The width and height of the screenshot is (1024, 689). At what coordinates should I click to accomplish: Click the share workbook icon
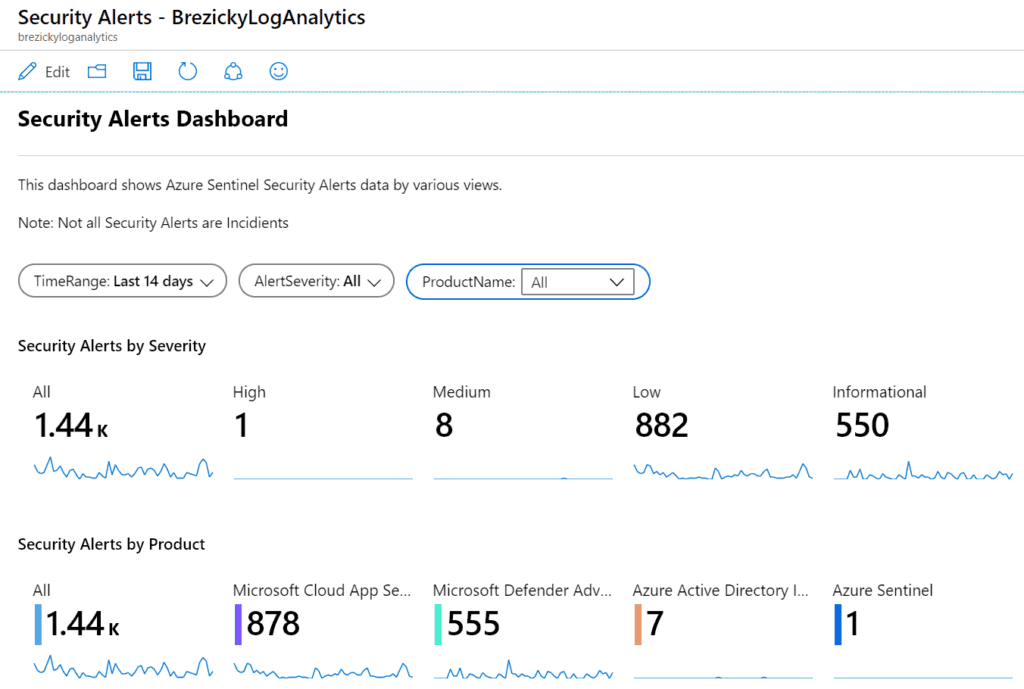pyautogui.click(x=233, y=71)
